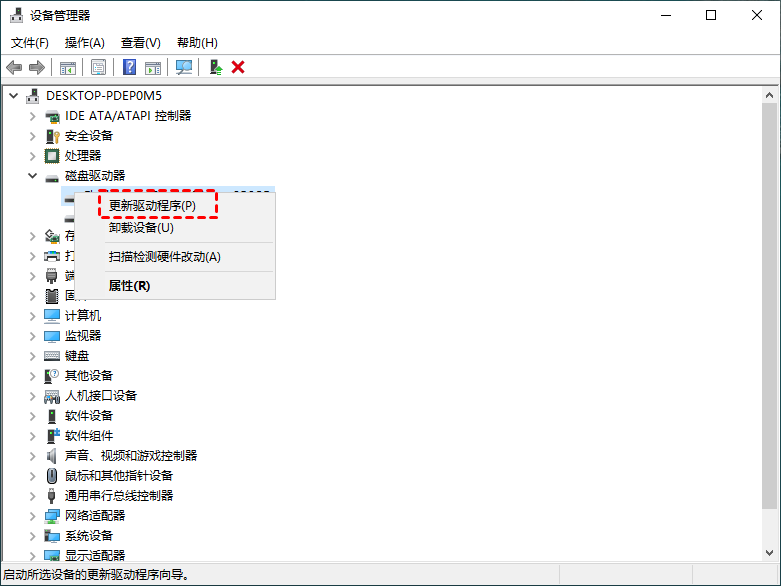This screenshot has width=781, height=586.
Task: Expand the IDE ATA/ATAPI 控制器 node
Action: pos(32,117)
